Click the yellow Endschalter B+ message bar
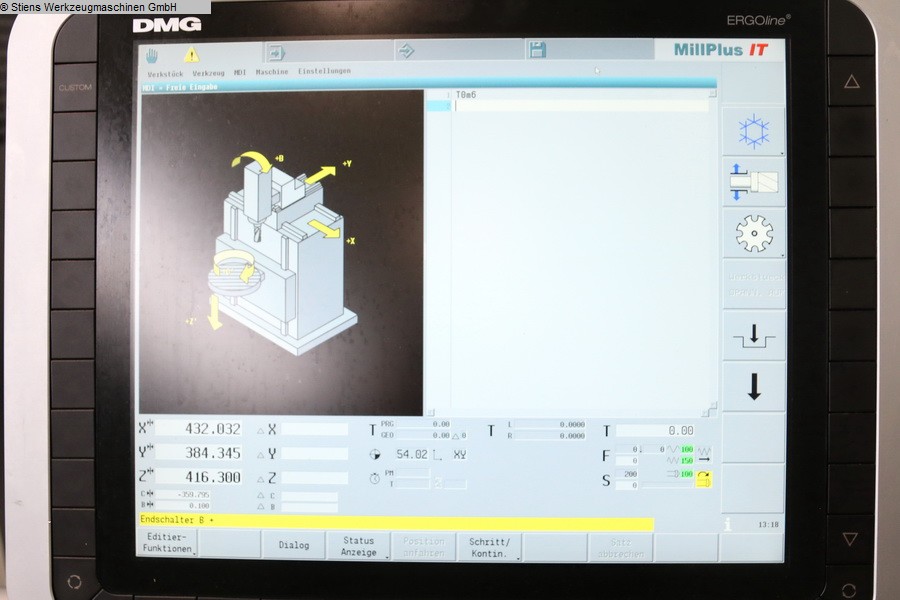 (395, 521)
